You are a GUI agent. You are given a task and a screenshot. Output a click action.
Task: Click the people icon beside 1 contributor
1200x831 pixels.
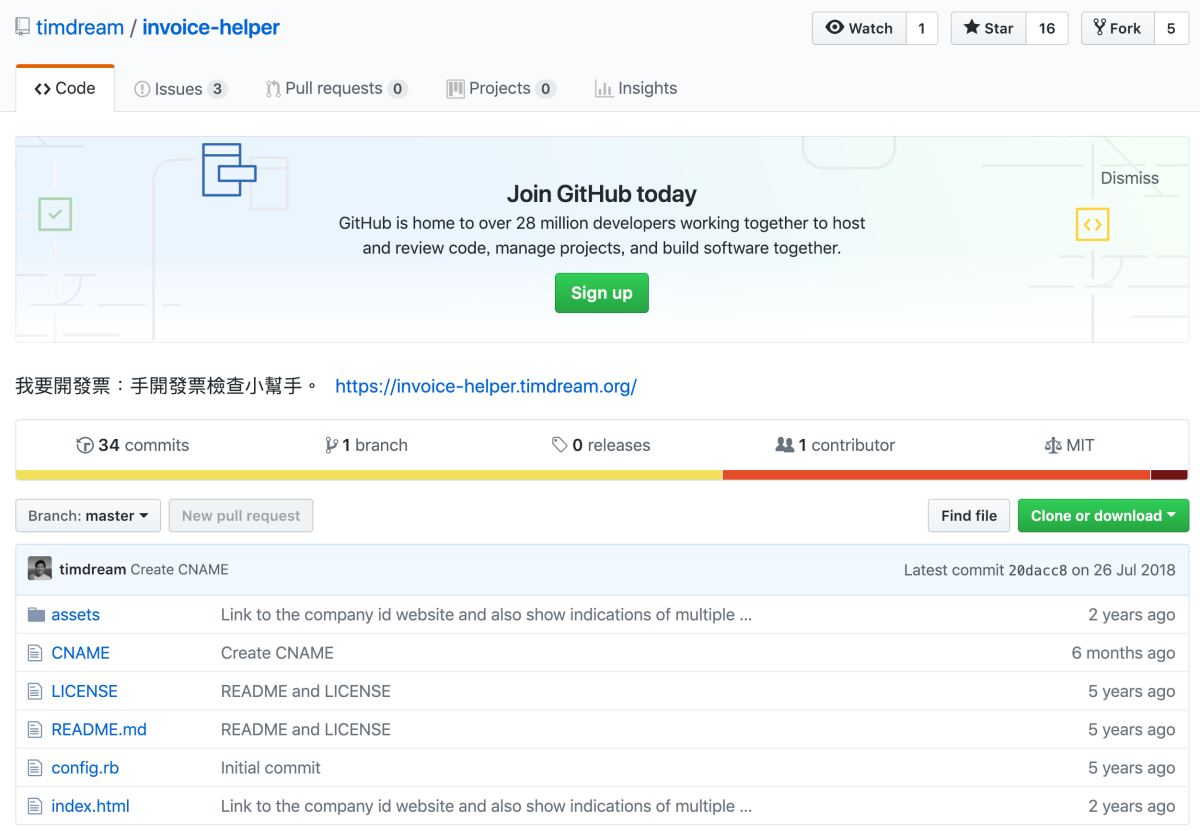pyautogui.click(x=785, y=445)
